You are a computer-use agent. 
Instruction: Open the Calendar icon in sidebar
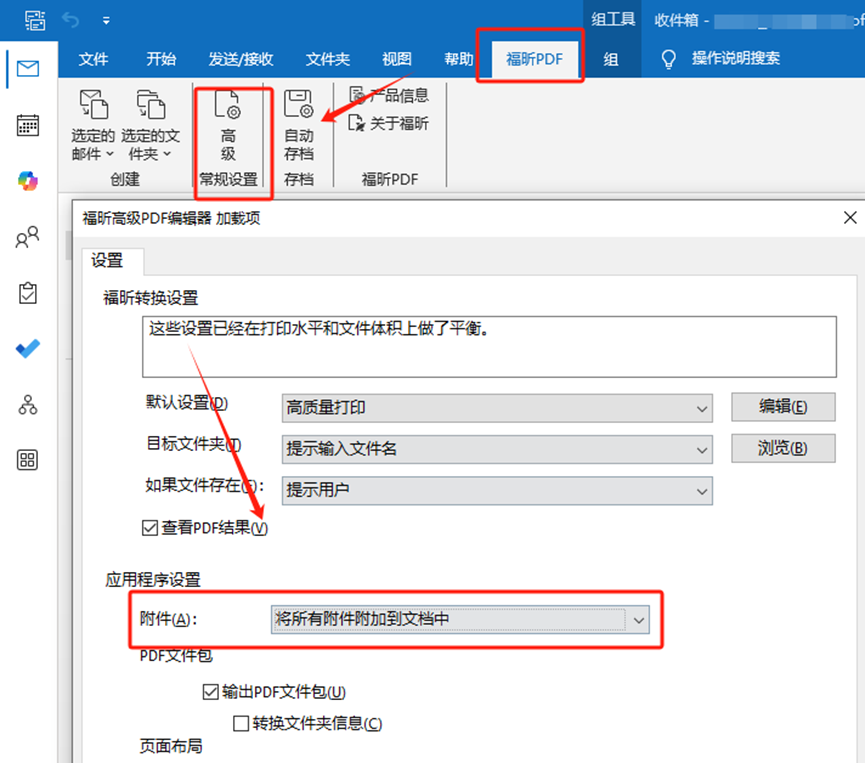[x=28, y=125]
